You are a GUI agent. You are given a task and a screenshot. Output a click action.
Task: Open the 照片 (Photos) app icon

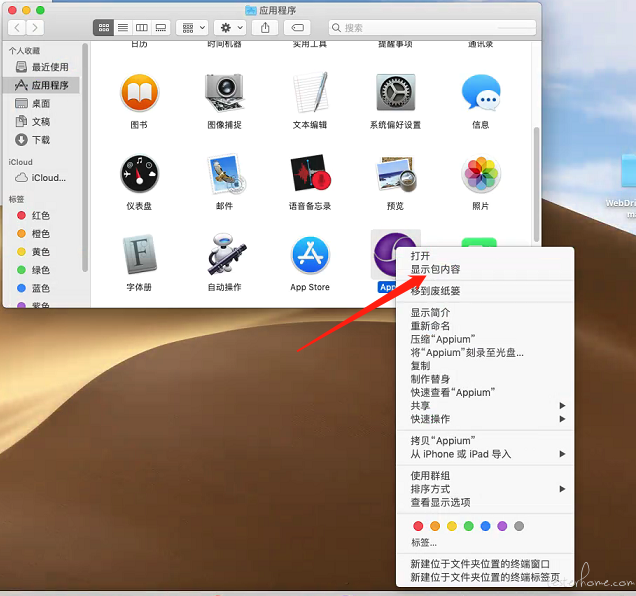(481, 174)
